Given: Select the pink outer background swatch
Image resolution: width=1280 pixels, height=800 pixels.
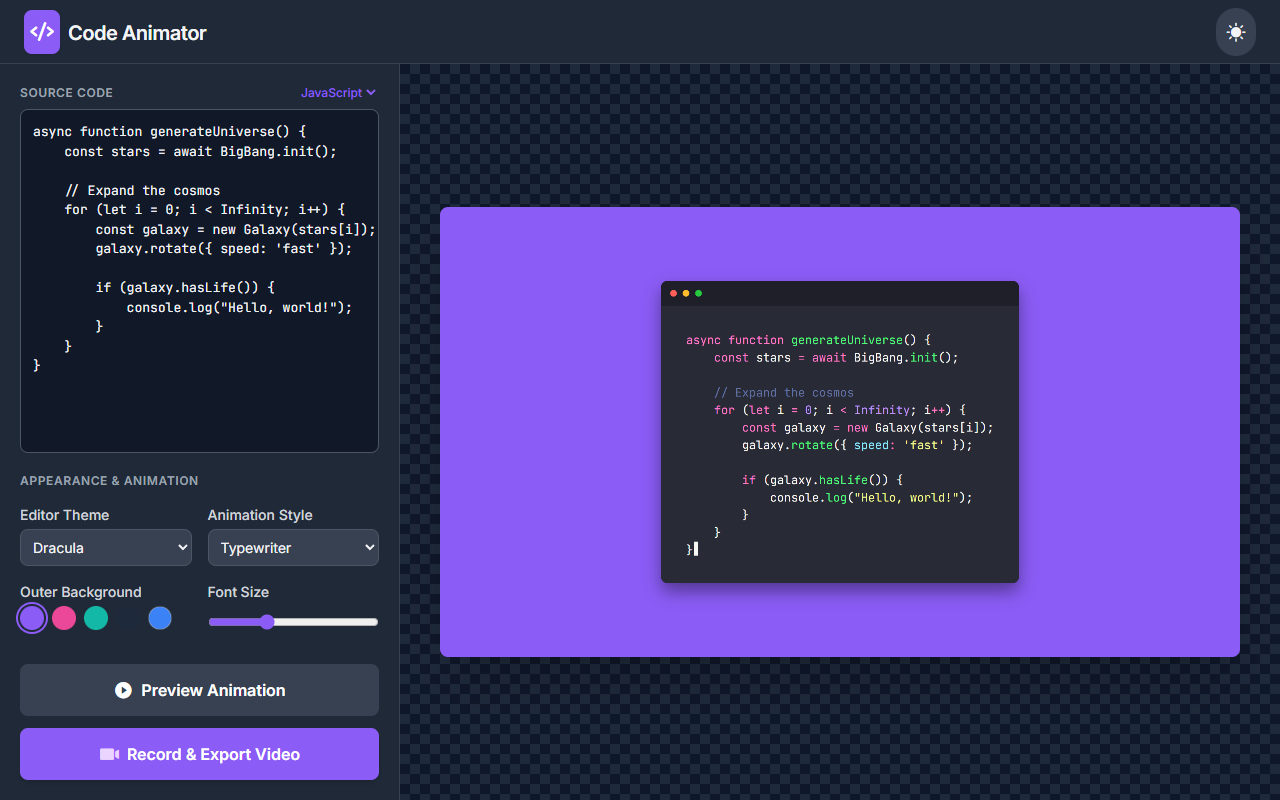Looking at the screenshot, I should (x=64, y=618).
